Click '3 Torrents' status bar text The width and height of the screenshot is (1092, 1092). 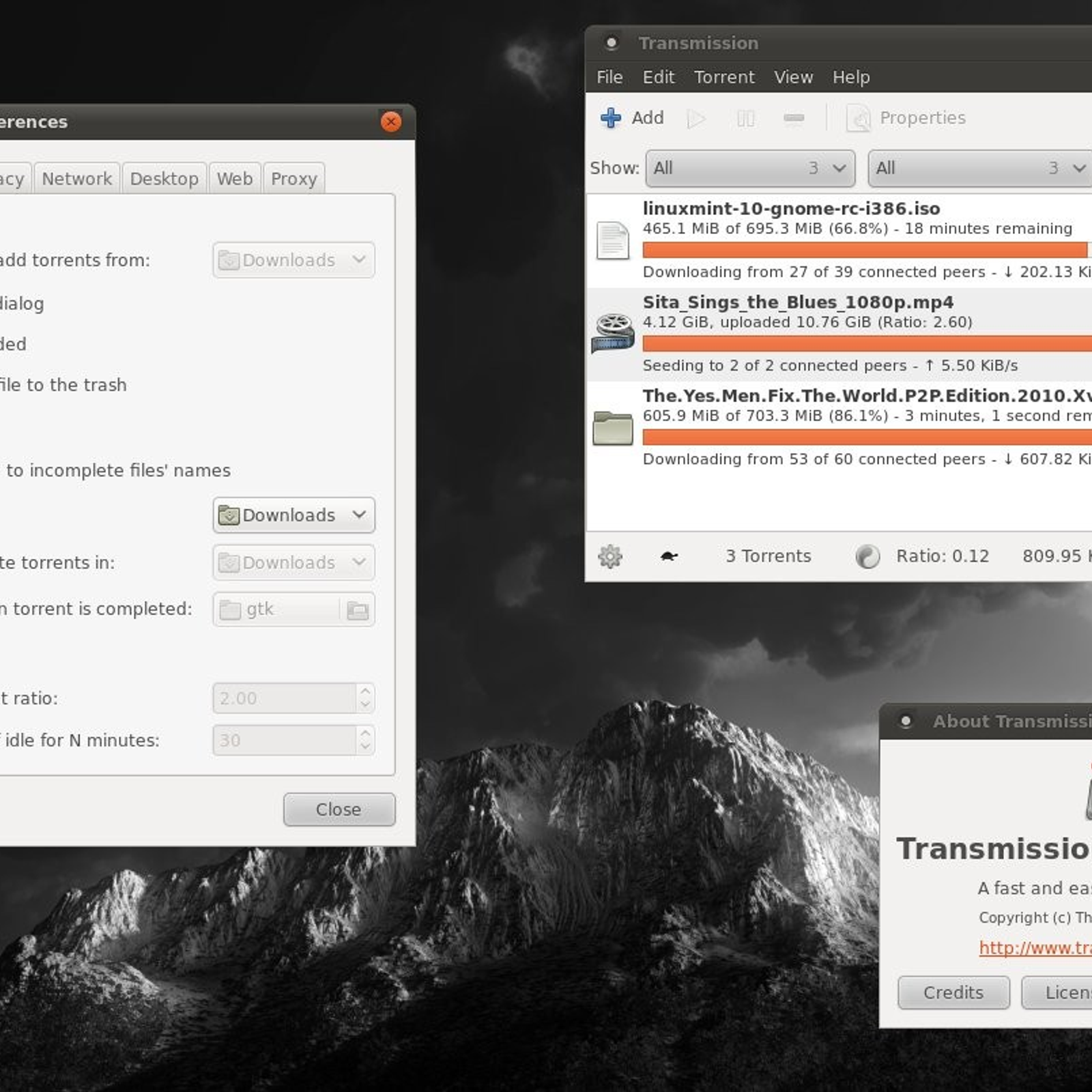pos(768,556)
